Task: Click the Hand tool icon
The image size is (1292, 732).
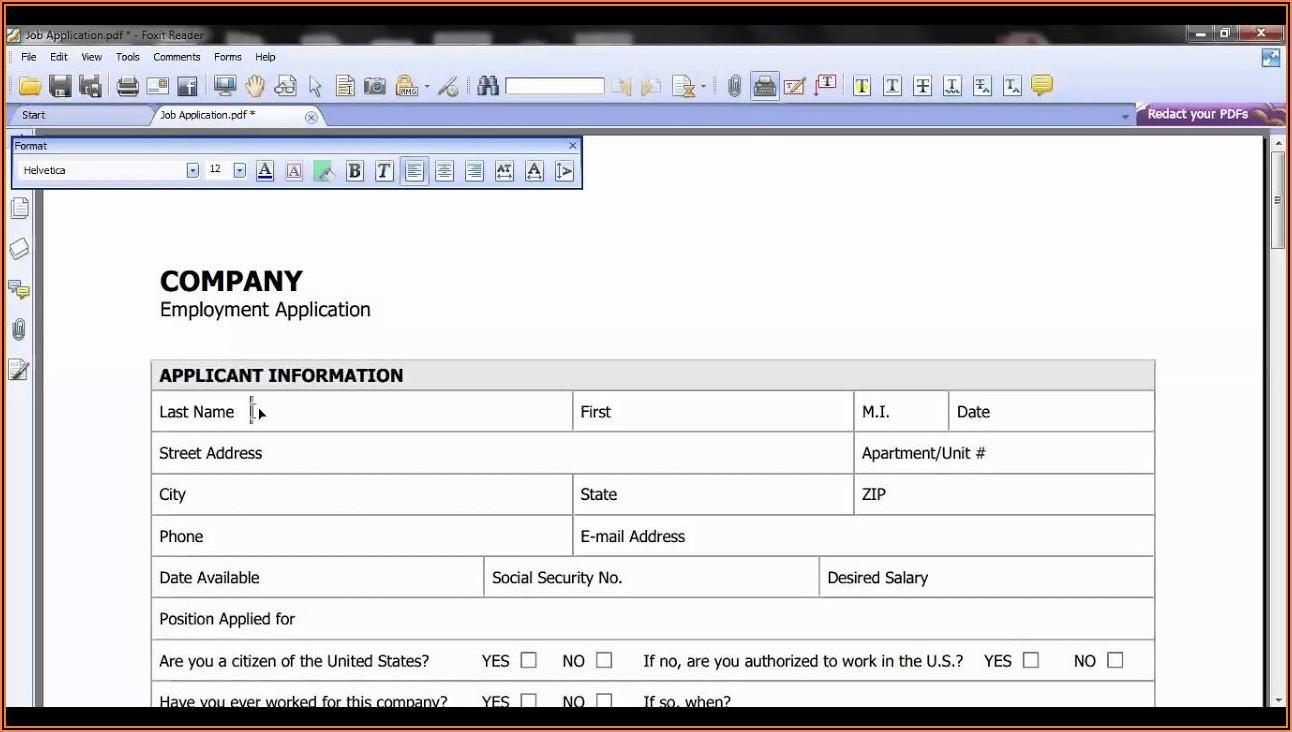Action: (x=255, y=86)
